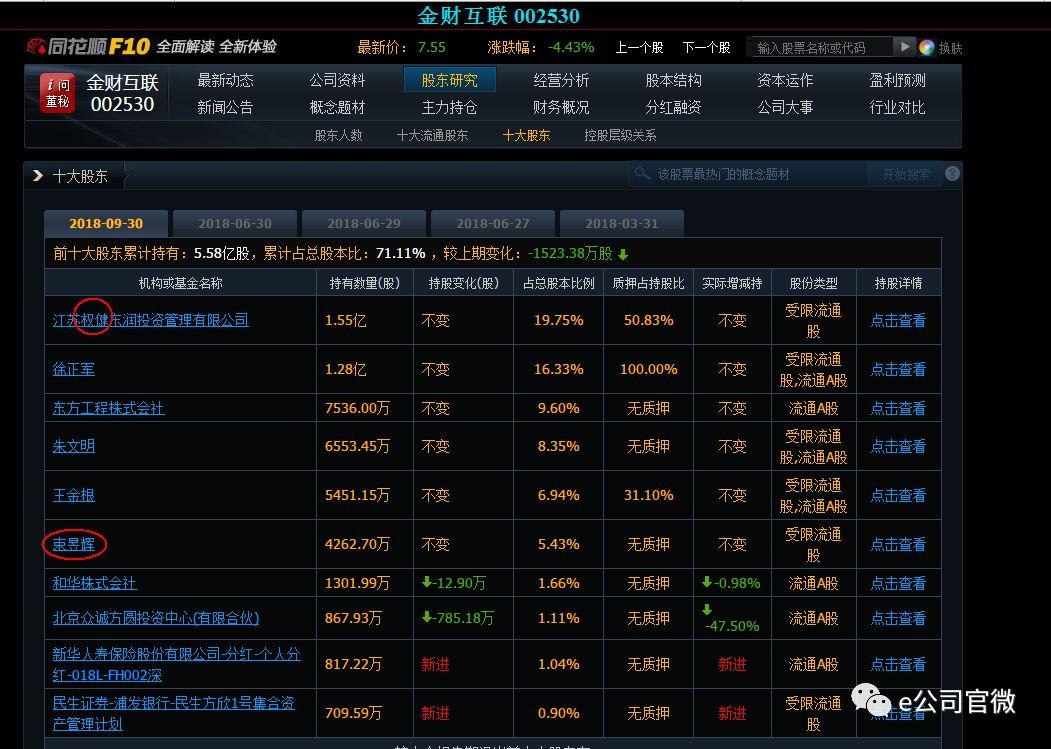Open the 束昱辉 shareholder link
1051x749 pixels.
(74, 544)
